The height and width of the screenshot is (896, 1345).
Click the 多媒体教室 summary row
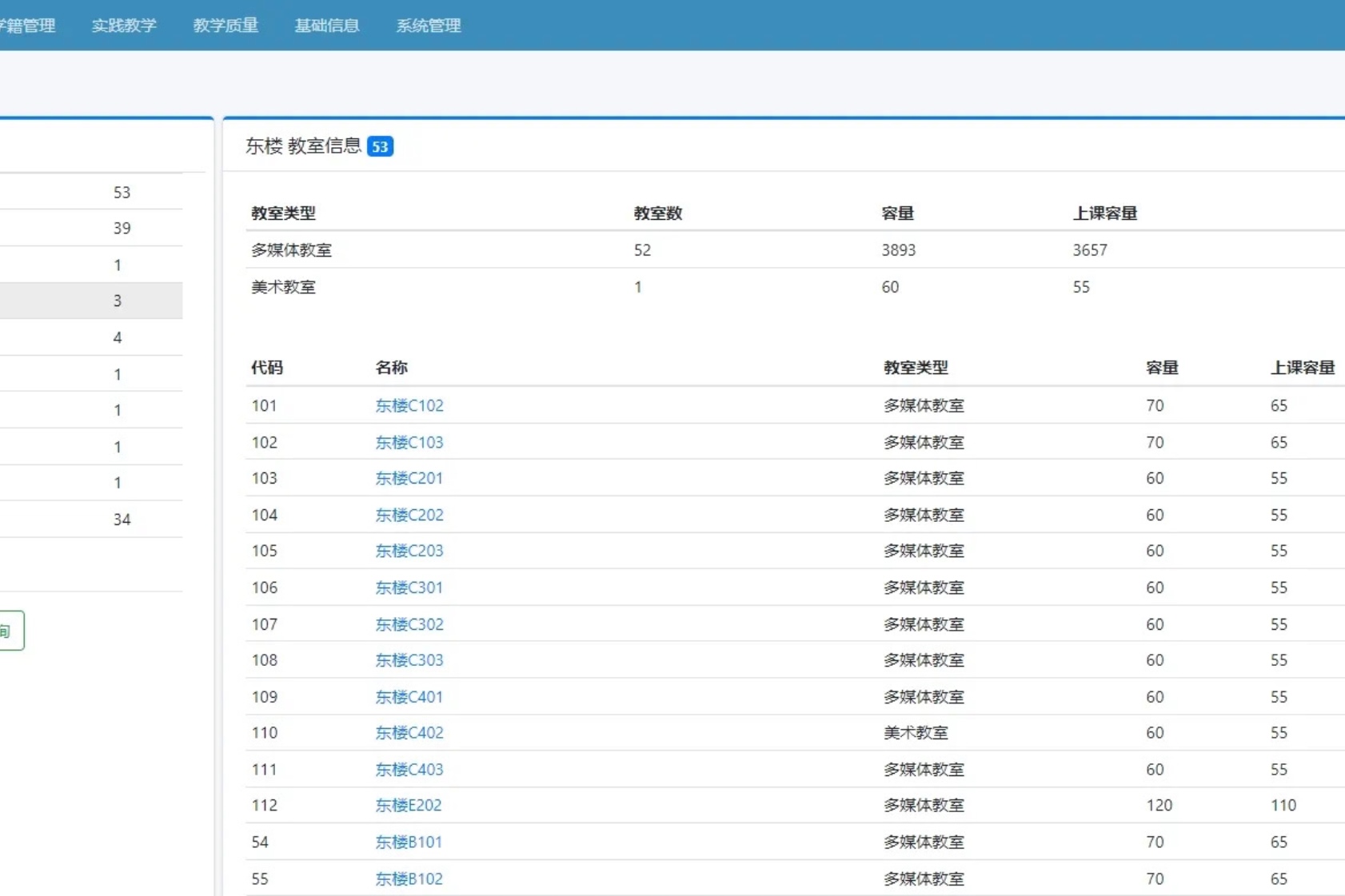pos(795,250)
